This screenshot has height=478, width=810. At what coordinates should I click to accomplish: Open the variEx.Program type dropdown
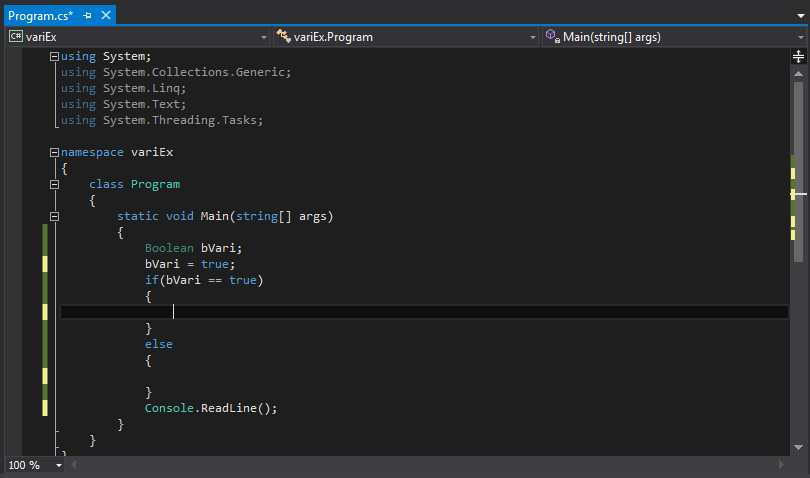click(533, 37)
